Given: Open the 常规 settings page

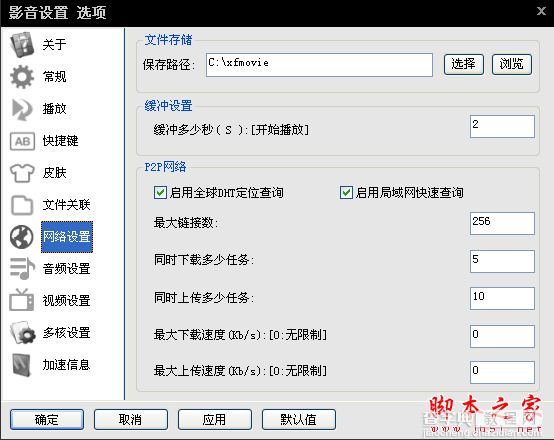Looking at the screenshot, I should (x=54, y=77).
